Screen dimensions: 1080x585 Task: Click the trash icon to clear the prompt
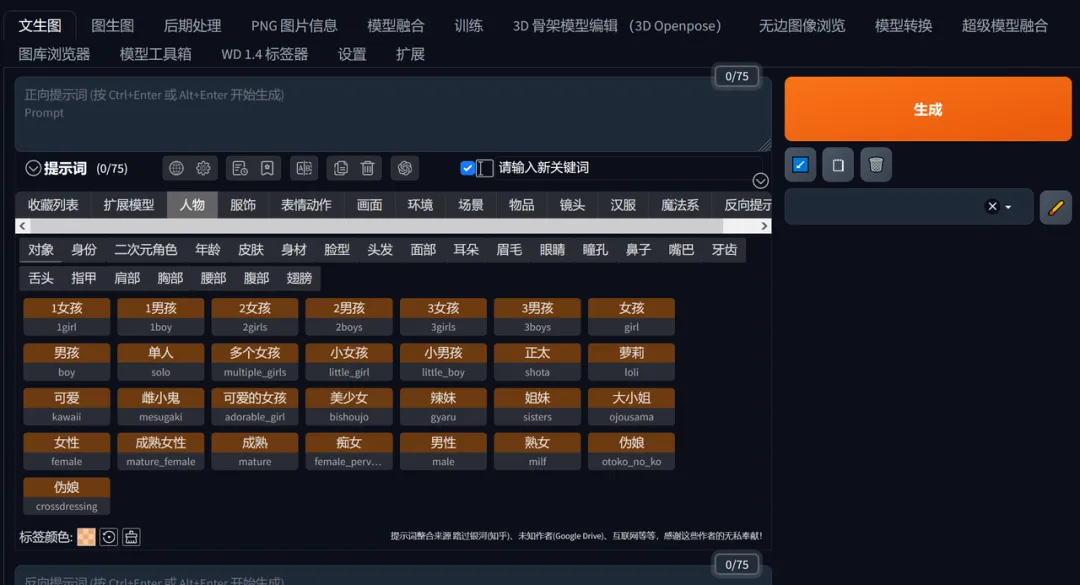coord(370,168)
